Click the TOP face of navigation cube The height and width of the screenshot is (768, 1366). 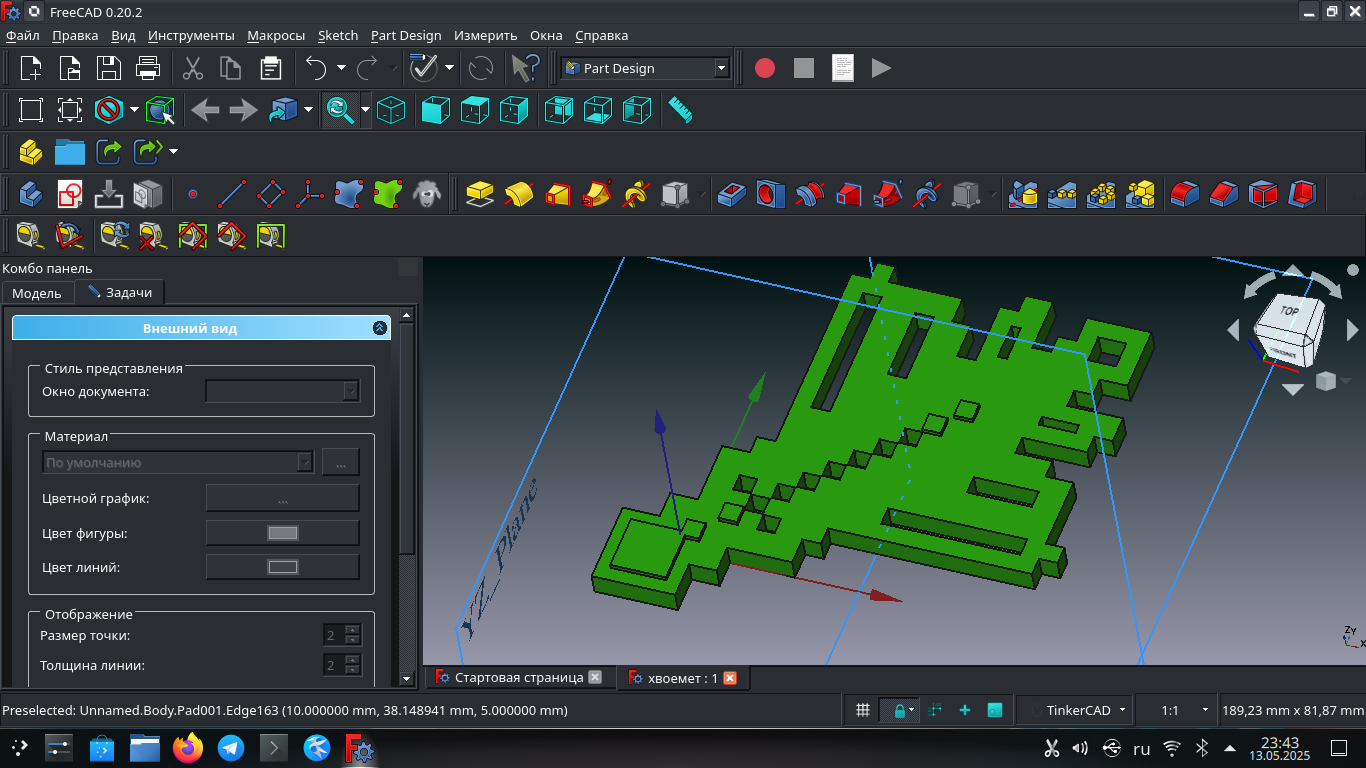1289,312
